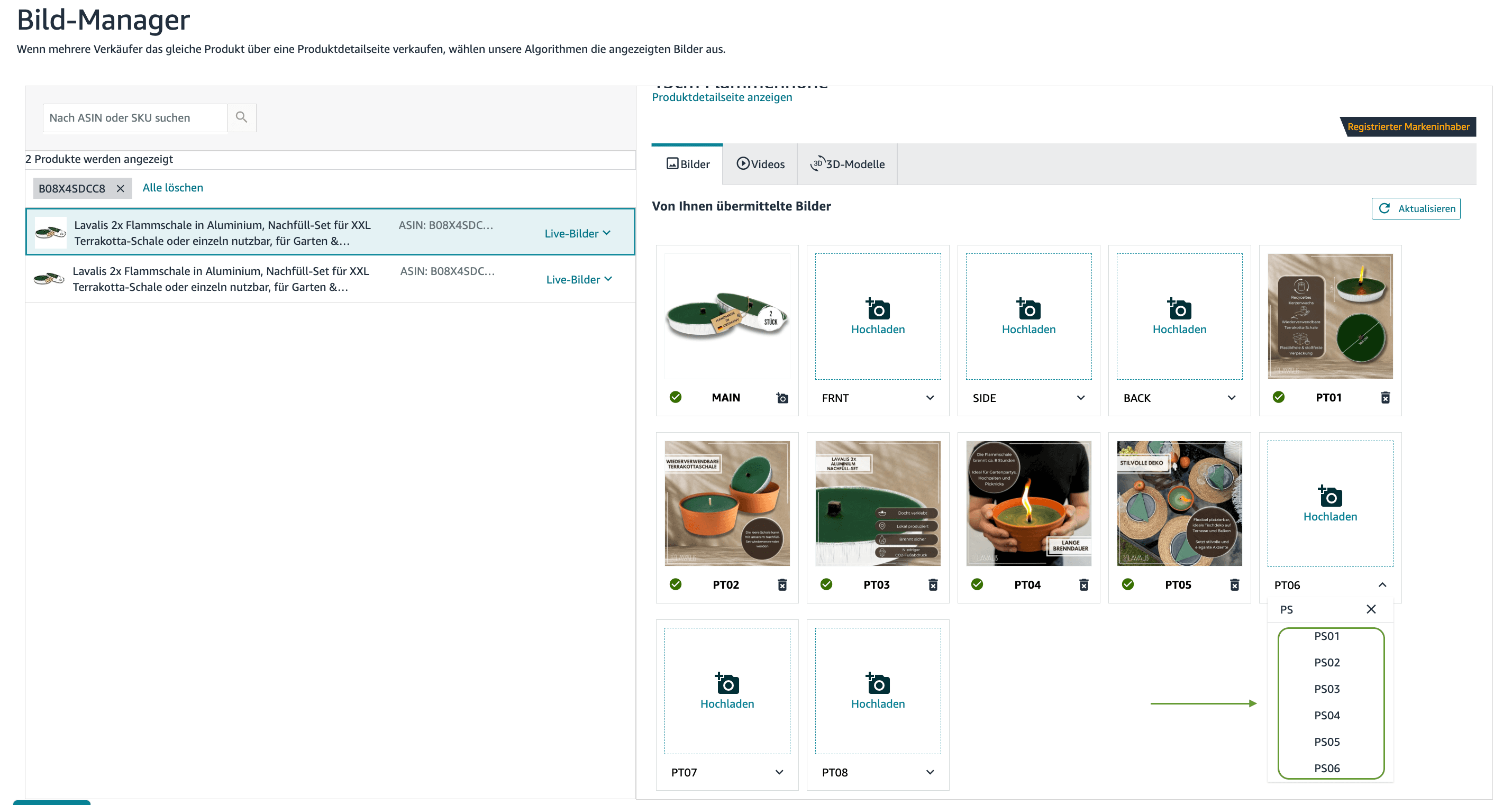Click the Alle löschen link
This screenshot has height=805, width=1512.
(172, 188)
